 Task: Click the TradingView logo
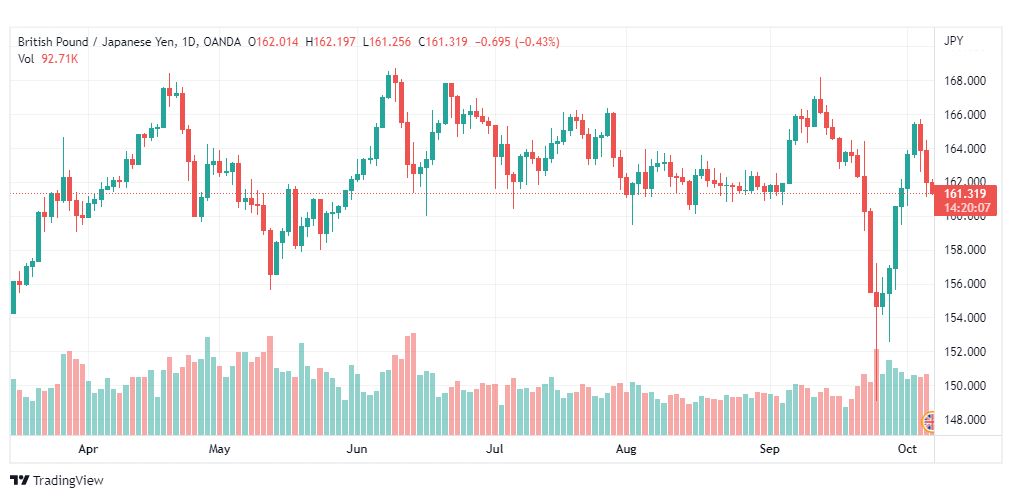point(57,481)
